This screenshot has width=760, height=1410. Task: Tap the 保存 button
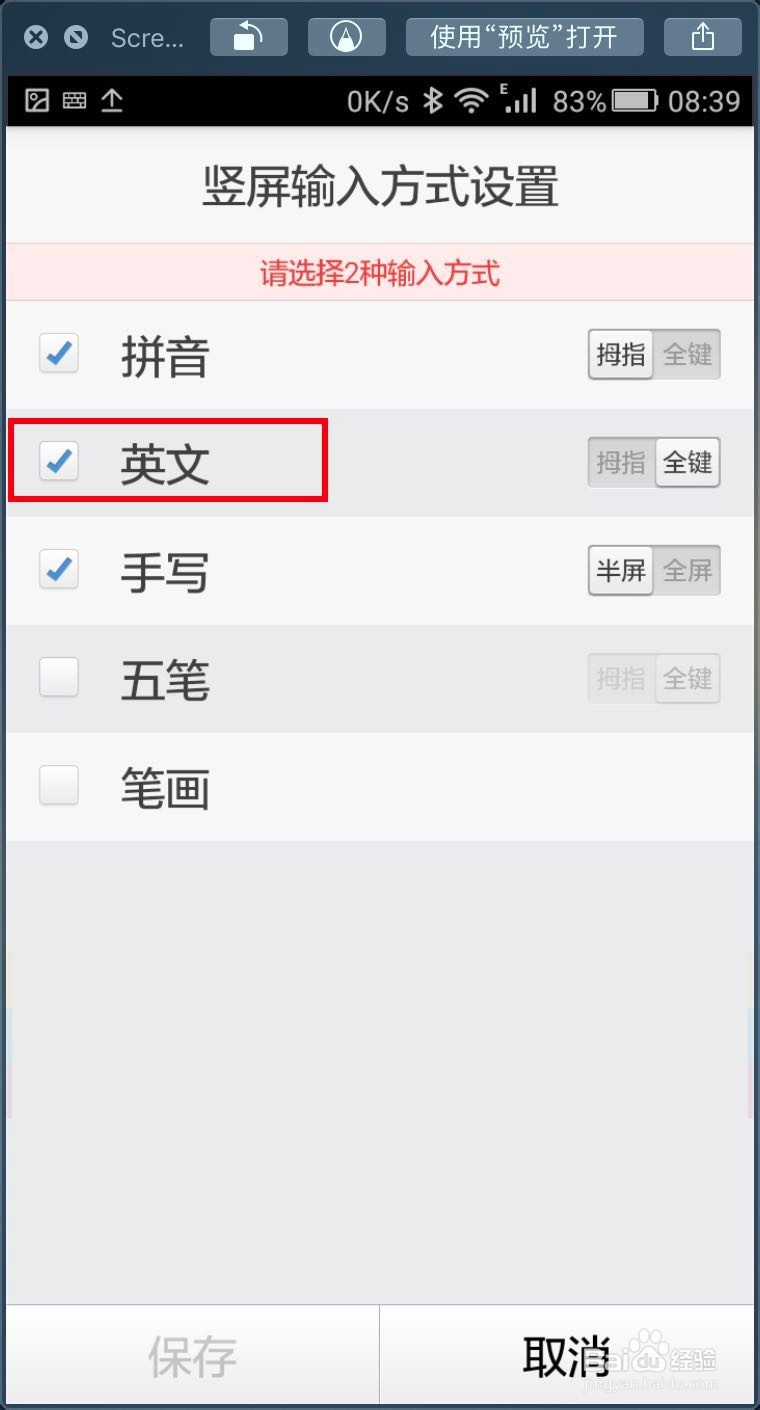tap(193, 1355)
